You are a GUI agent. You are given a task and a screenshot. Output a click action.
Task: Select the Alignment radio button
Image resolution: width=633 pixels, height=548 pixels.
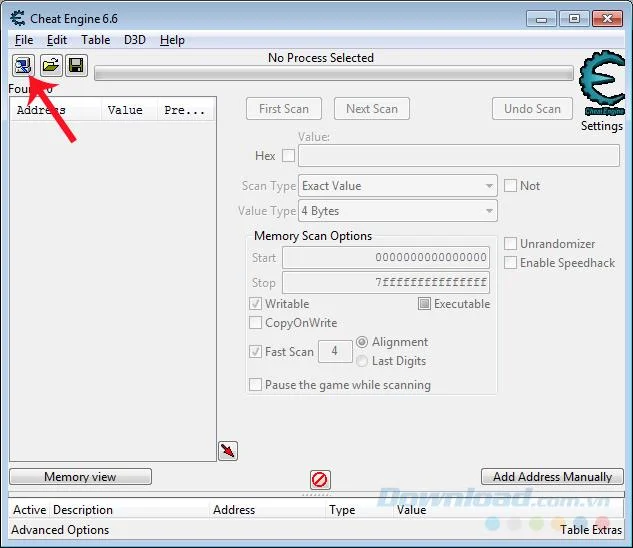pos(362,342)
